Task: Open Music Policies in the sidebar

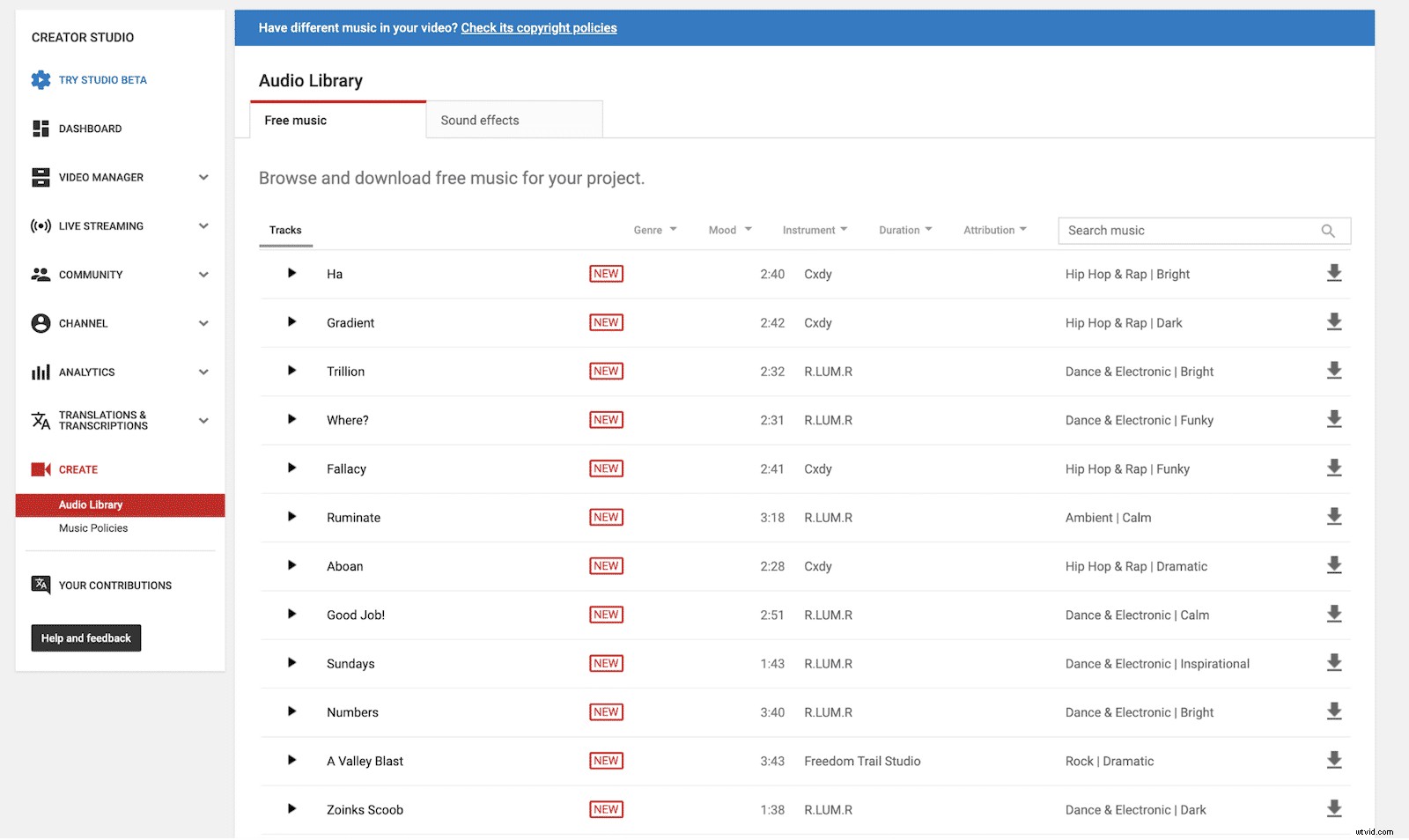Action: pos(92,527)
